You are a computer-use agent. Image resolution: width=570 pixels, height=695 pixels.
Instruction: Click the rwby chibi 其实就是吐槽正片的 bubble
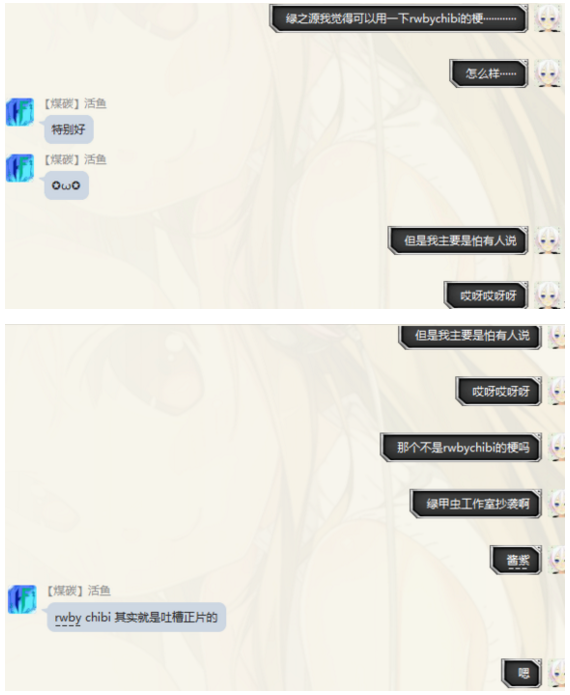point(137,617)
